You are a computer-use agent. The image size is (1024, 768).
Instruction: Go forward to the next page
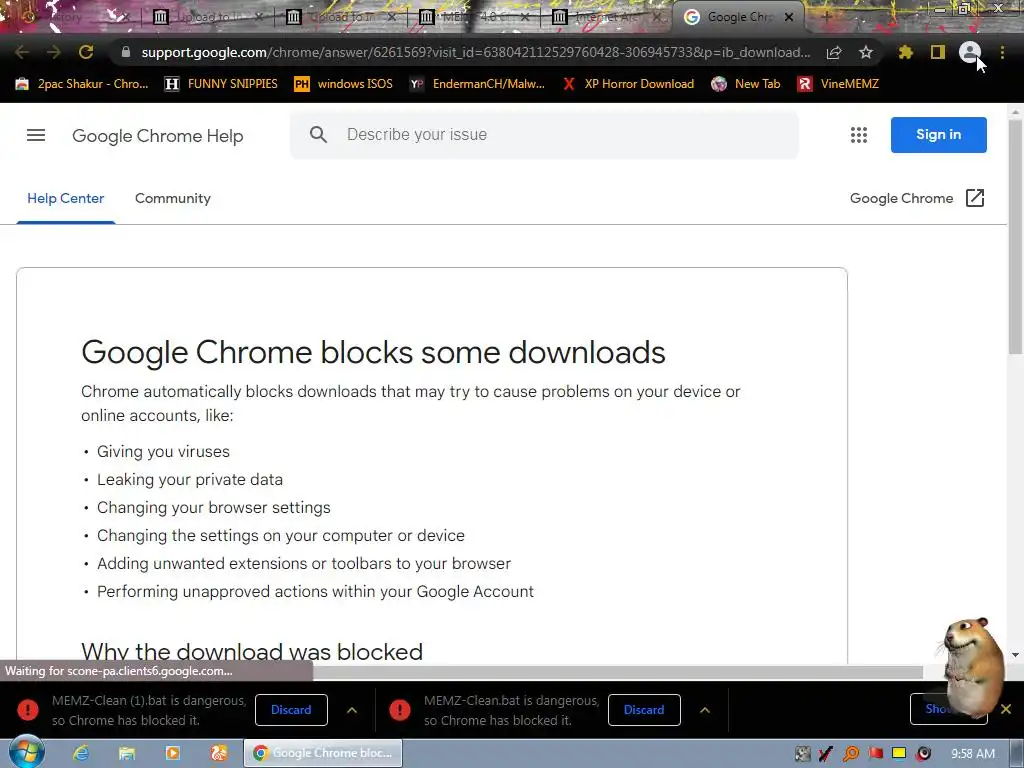(x=54, y=52)
